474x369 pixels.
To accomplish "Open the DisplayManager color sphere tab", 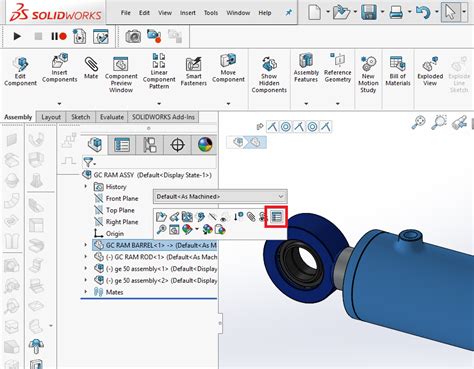I will (205, 145).
